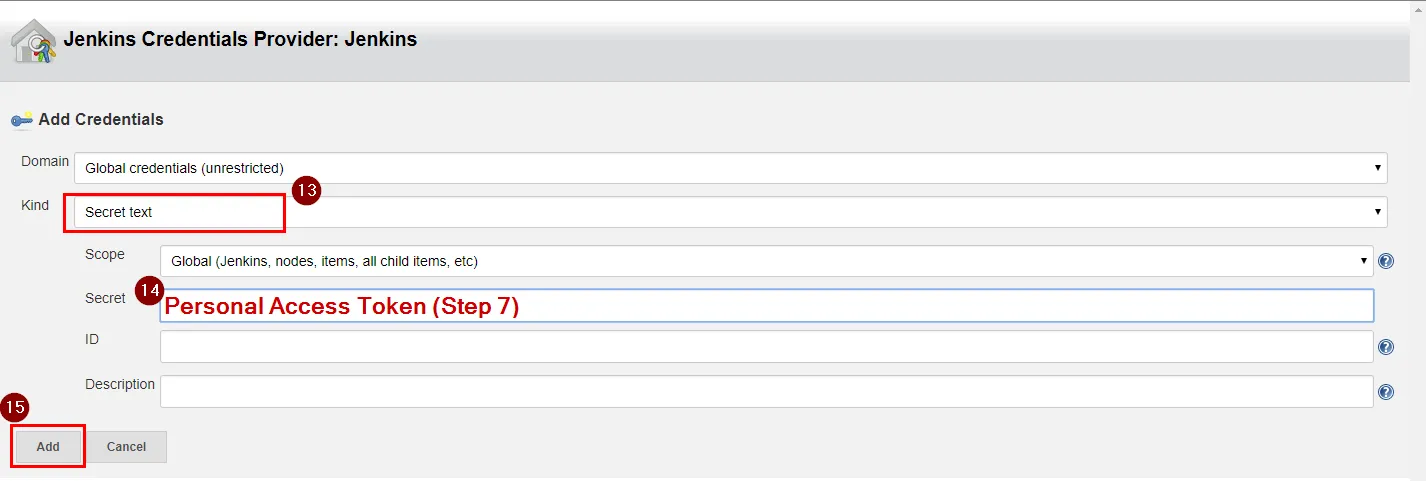
Task: Open help icon next to Scope dropdown
Action: coord(1386,261)
